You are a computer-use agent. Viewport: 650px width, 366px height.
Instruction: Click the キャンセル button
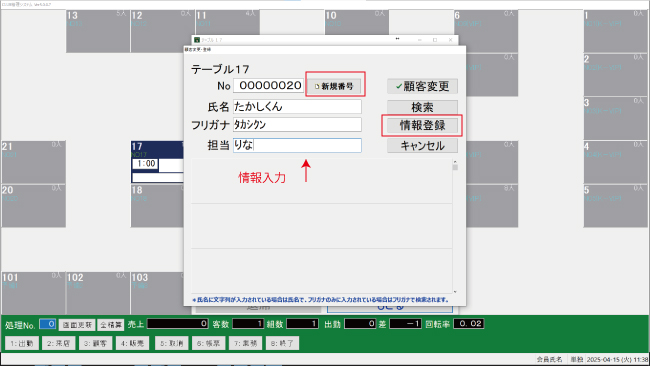click(x=422, y=145)
